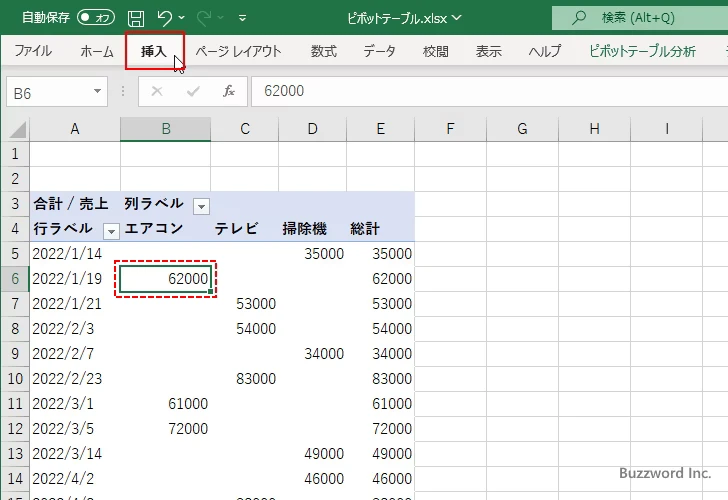Select the date cell 2022/1/19
Image resolution: width=728 pixels, height=500 pixels.
click(75, 279)
